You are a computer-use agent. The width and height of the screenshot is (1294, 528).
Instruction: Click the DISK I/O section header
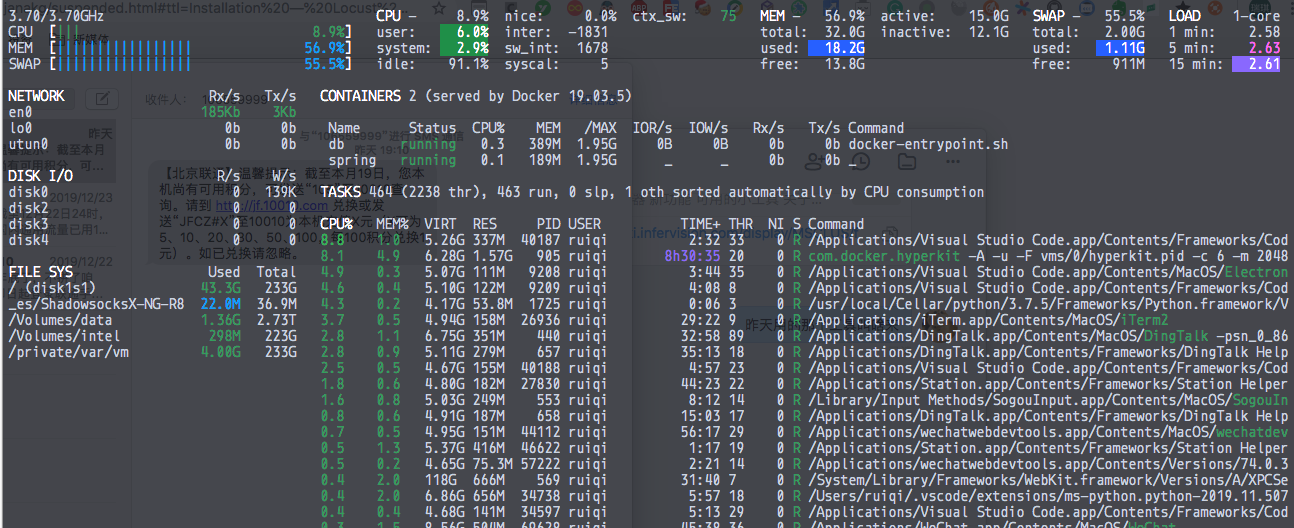click(x=40, y=176)
